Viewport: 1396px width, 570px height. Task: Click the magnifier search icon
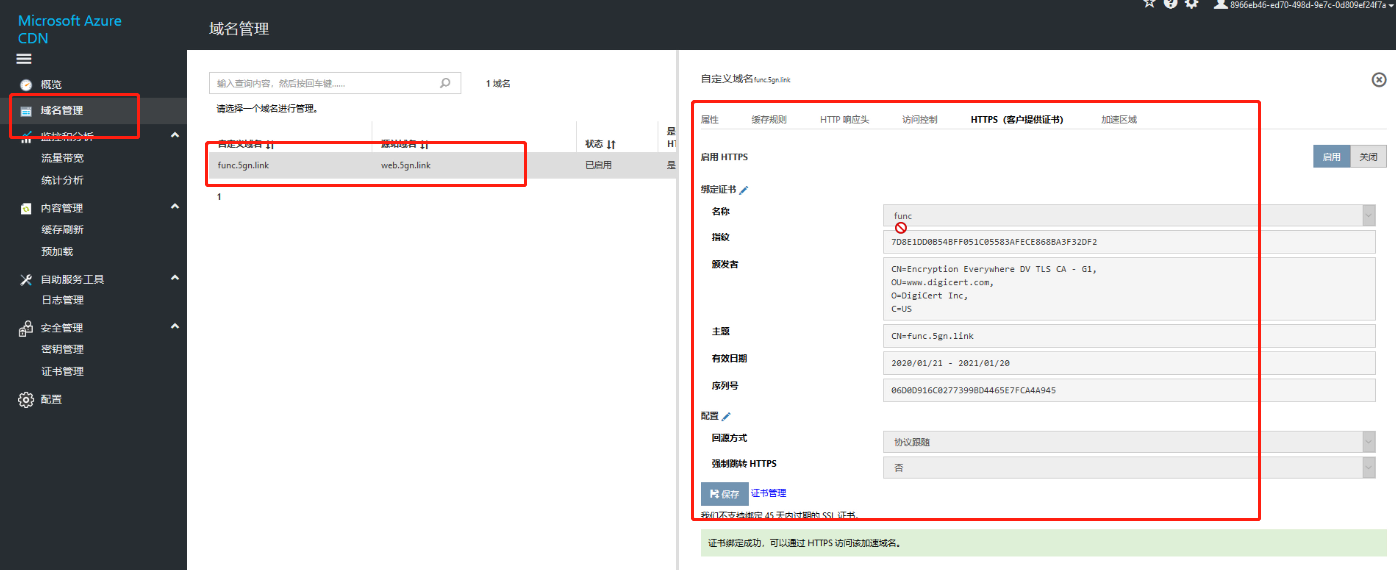(x=446, y=84)
